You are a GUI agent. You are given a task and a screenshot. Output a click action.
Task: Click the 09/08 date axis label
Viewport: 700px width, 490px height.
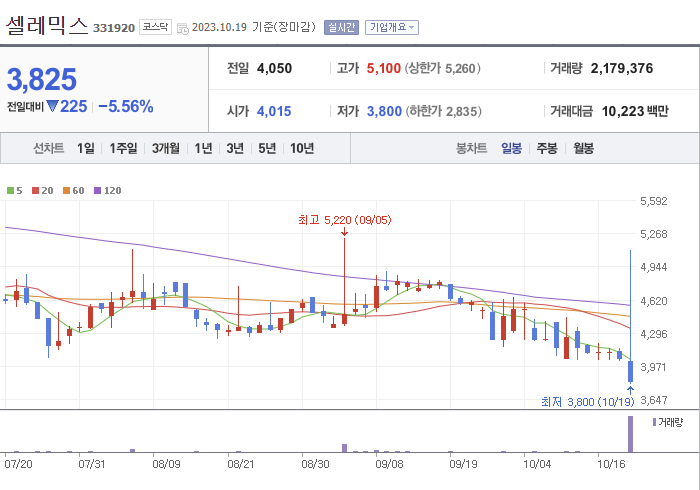(389, 464)
